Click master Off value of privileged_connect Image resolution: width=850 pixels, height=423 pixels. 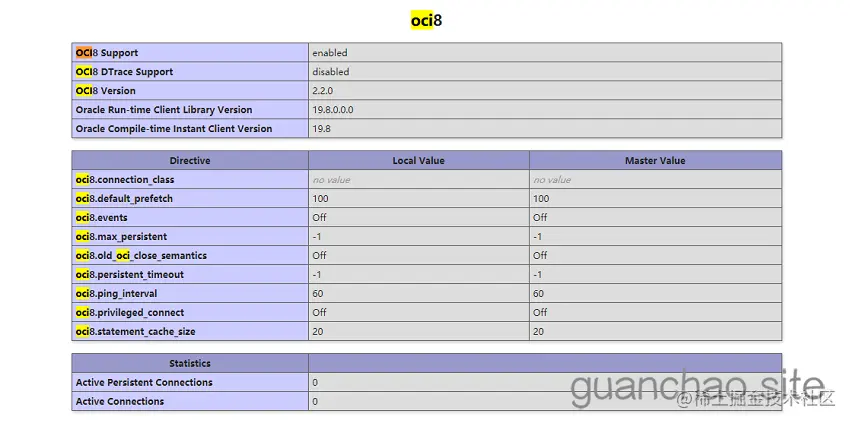[540, 312]
